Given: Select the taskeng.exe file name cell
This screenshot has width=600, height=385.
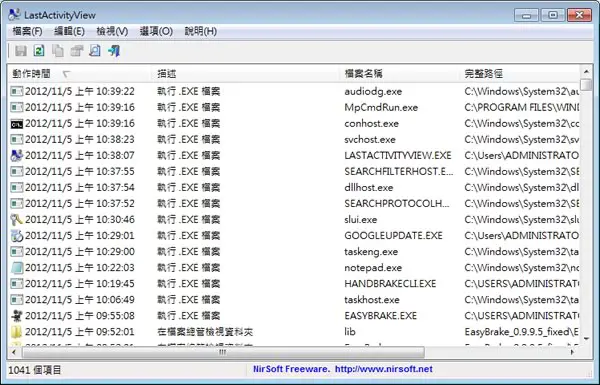Looking at the screenshot, I should click(371, 252).
